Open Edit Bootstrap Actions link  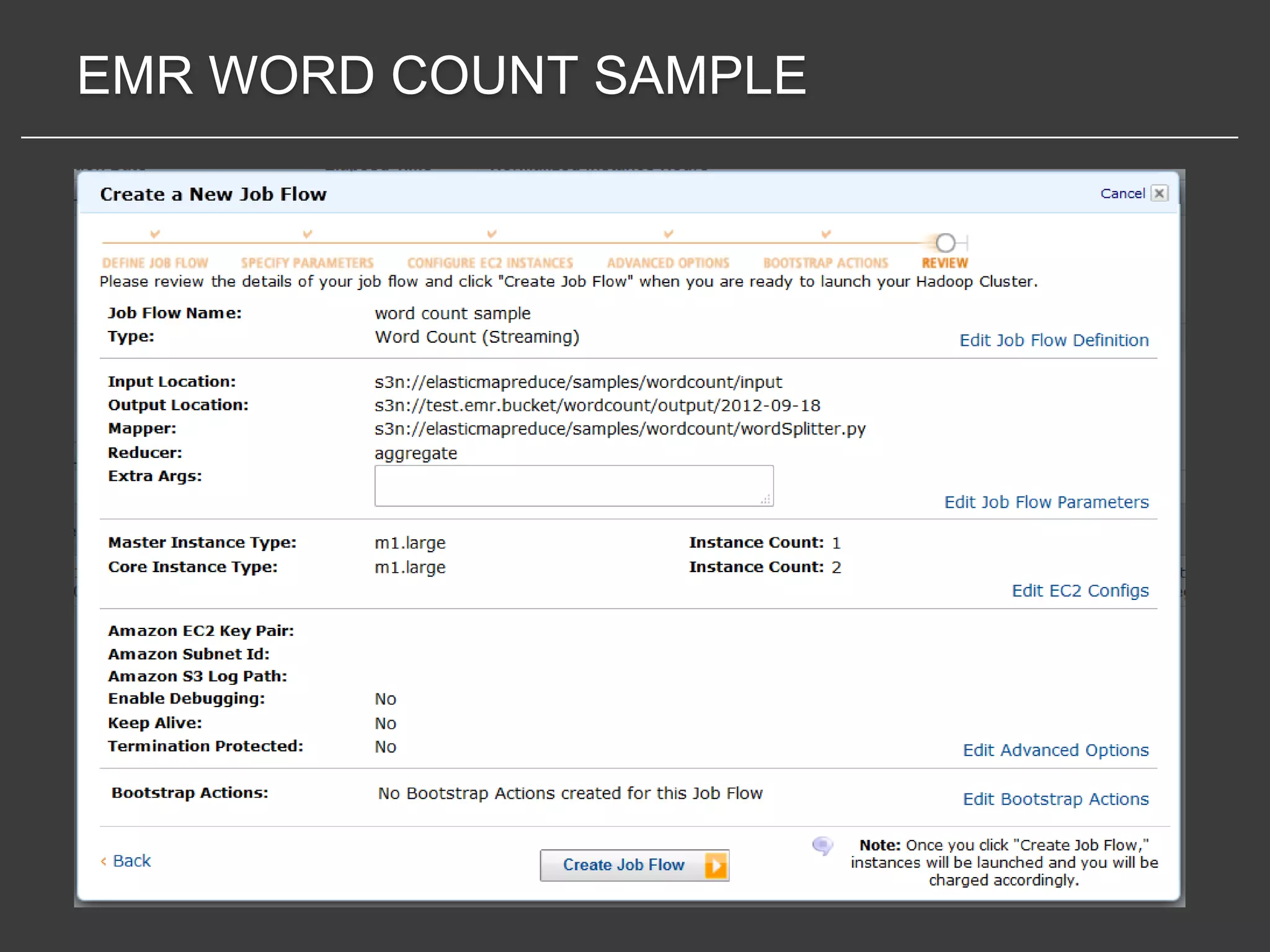coord(1055,799)
